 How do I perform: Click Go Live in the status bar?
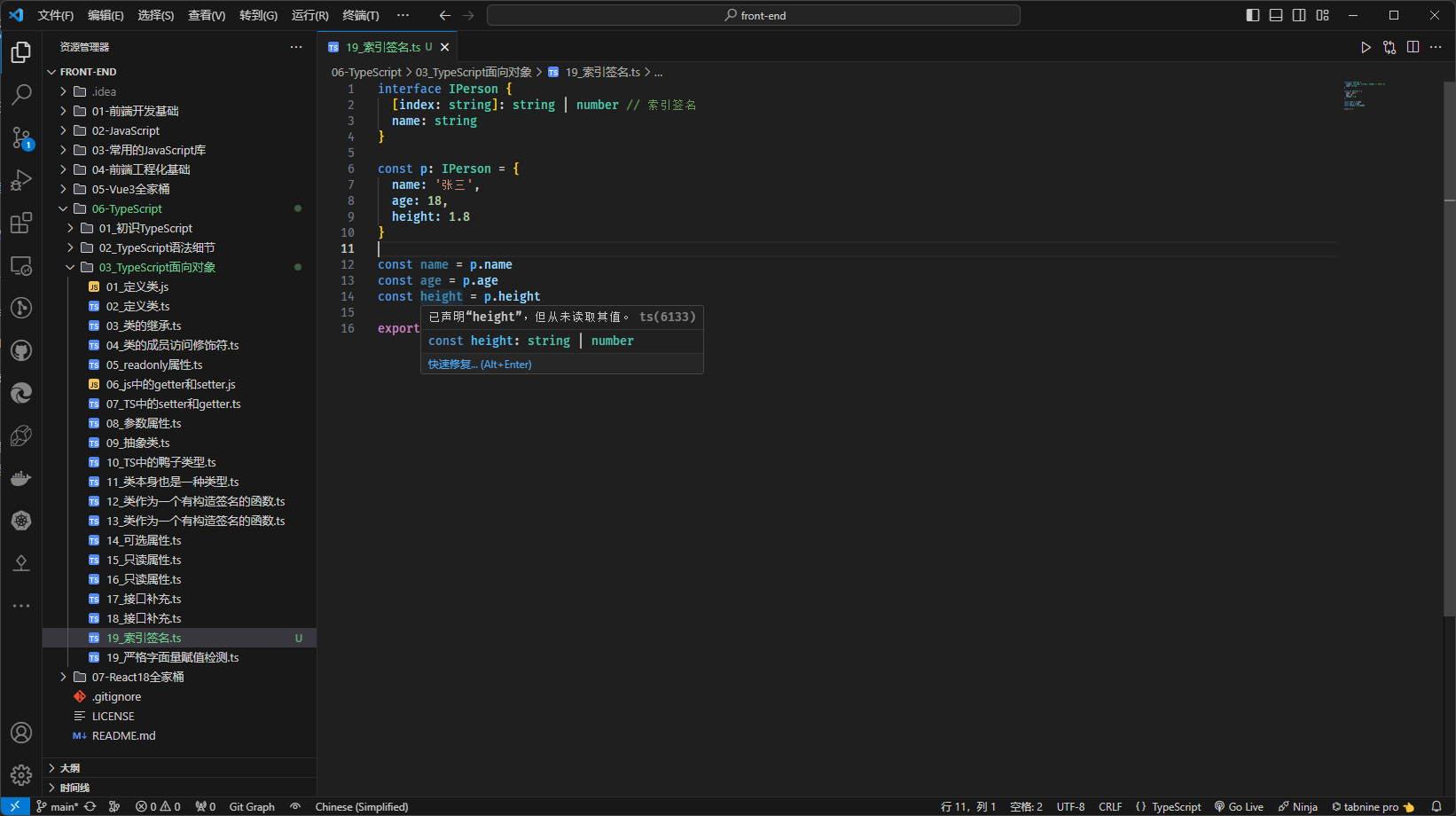click(x=1239, y=806)
